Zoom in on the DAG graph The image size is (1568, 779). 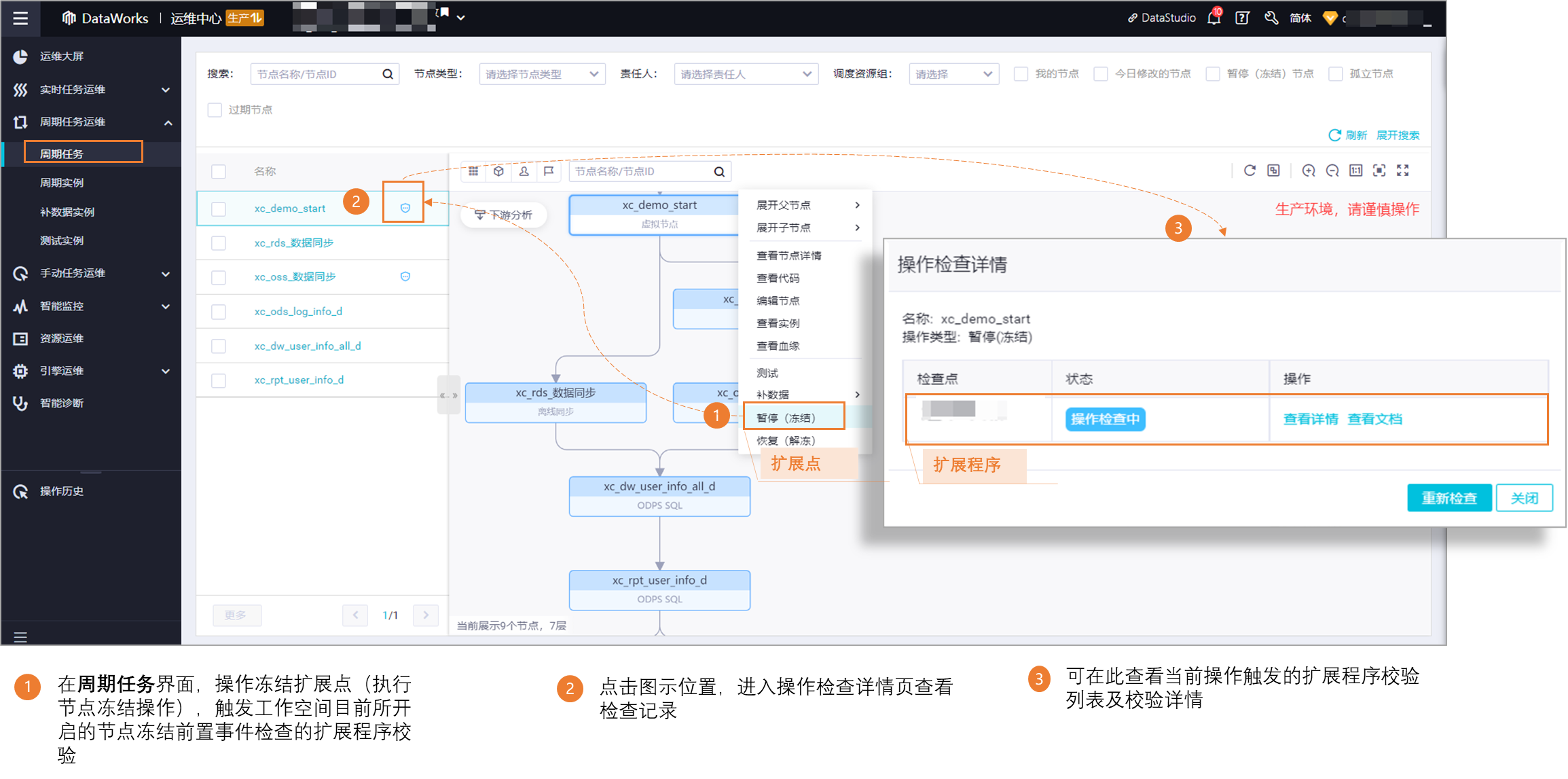coord(1309,170)
